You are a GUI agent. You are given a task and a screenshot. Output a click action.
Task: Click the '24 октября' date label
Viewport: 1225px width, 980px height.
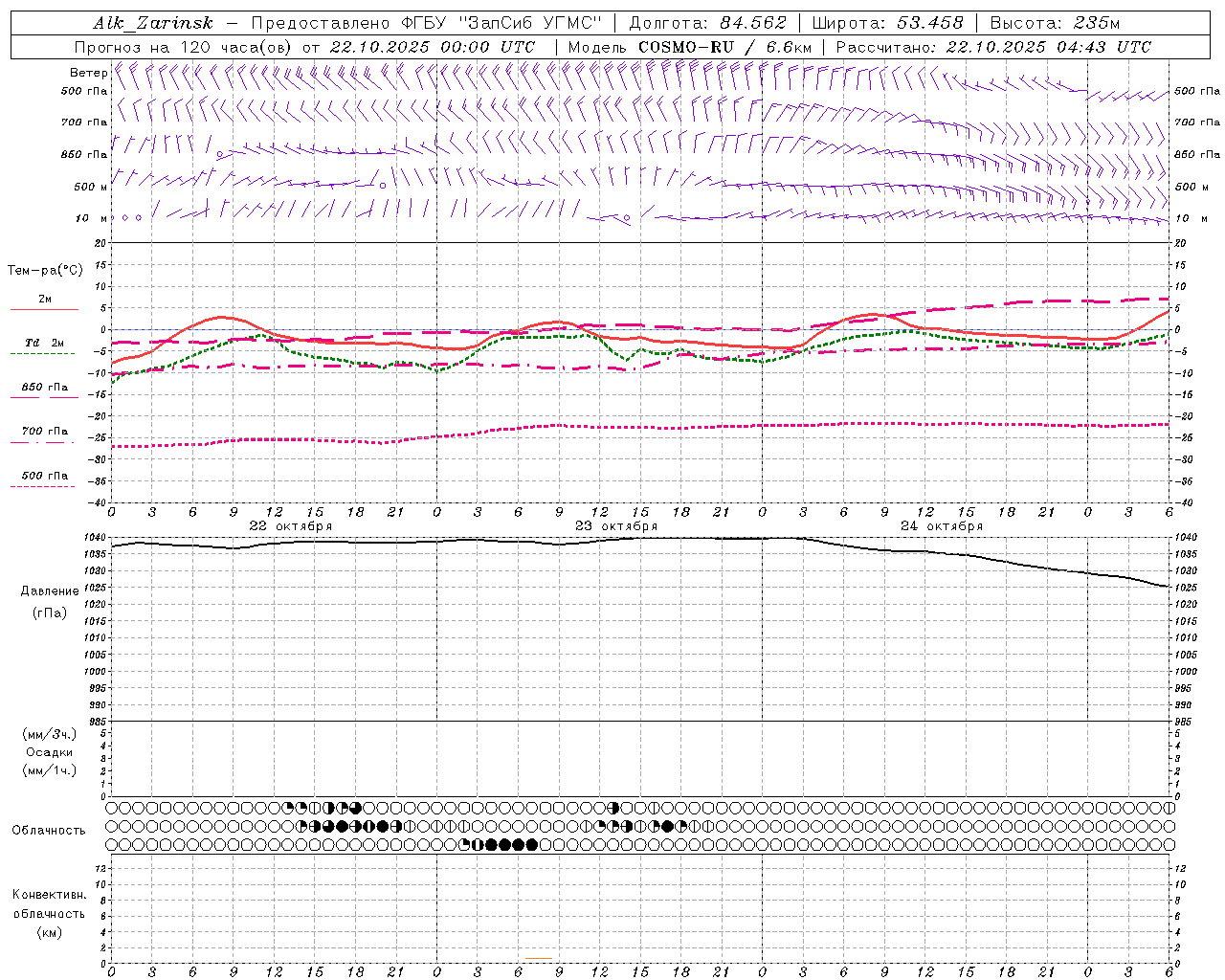942,526
